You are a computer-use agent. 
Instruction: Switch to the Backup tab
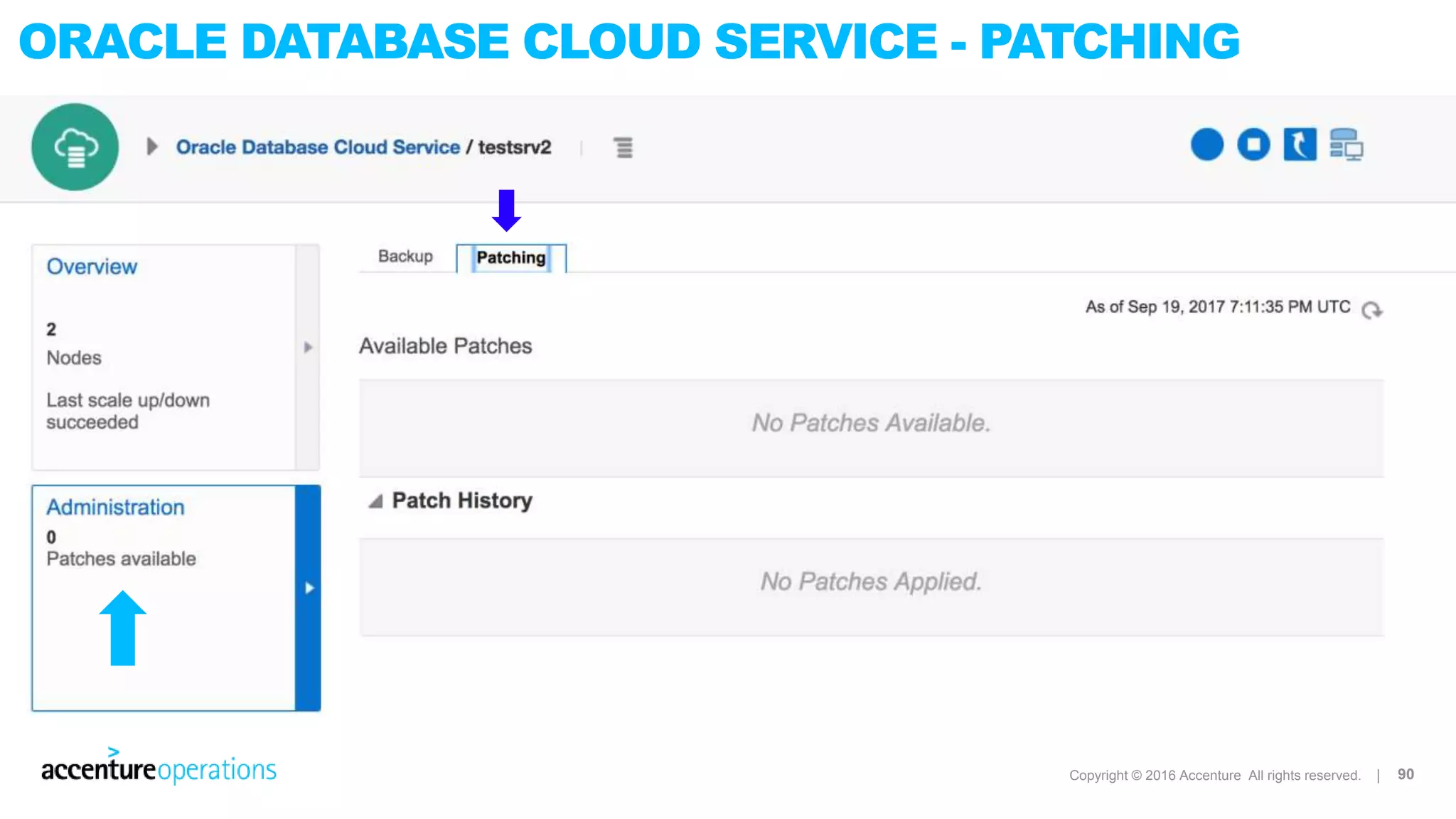pos(405,257)
